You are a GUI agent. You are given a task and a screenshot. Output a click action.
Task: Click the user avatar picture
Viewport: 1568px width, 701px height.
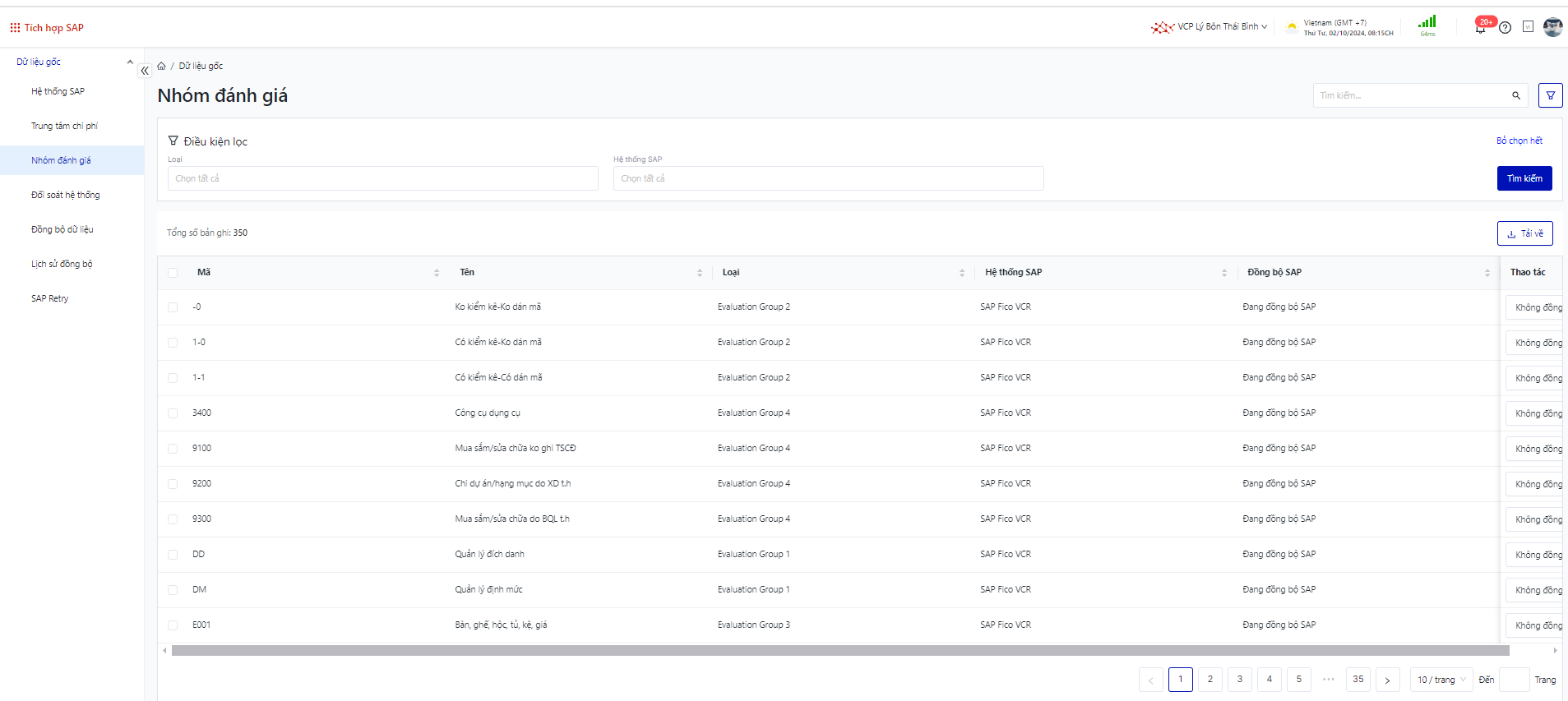point(1552,27)
